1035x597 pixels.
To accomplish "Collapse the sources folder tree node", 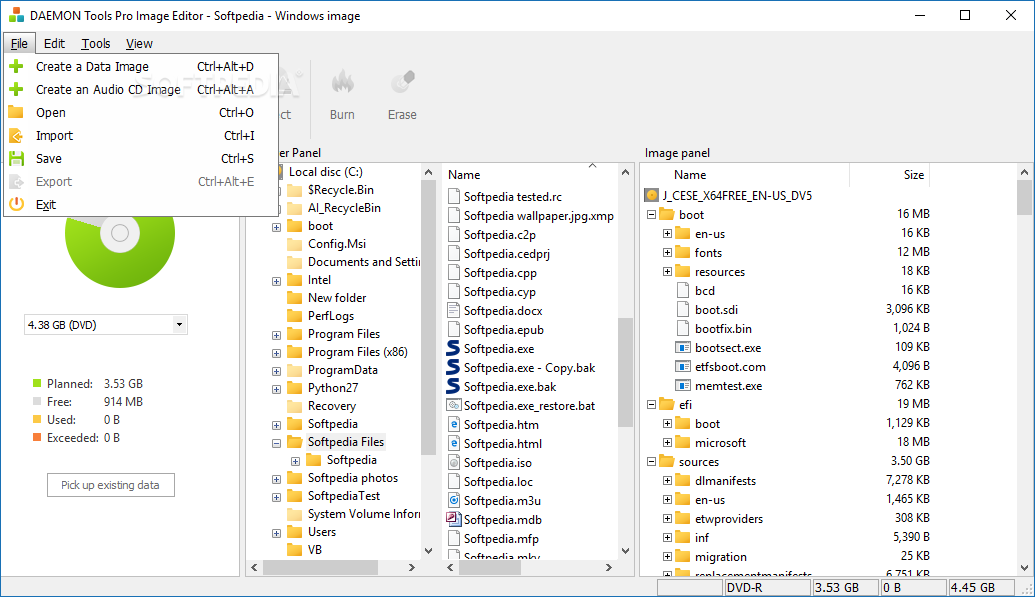I will [x=651, y=462].
